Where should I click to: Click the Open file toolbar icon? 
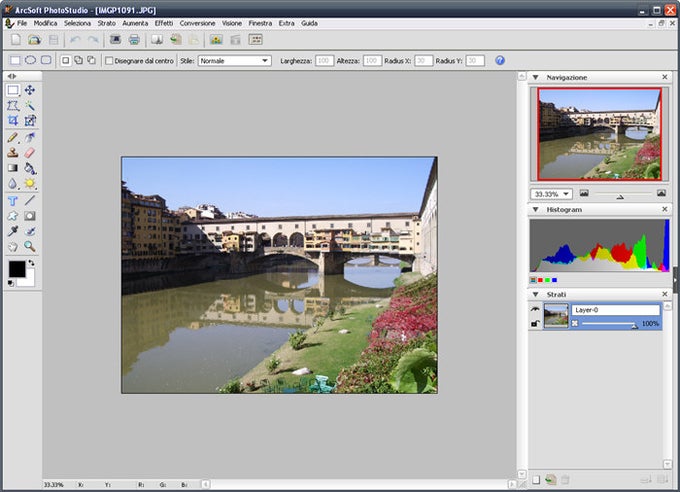coord(34,40)
